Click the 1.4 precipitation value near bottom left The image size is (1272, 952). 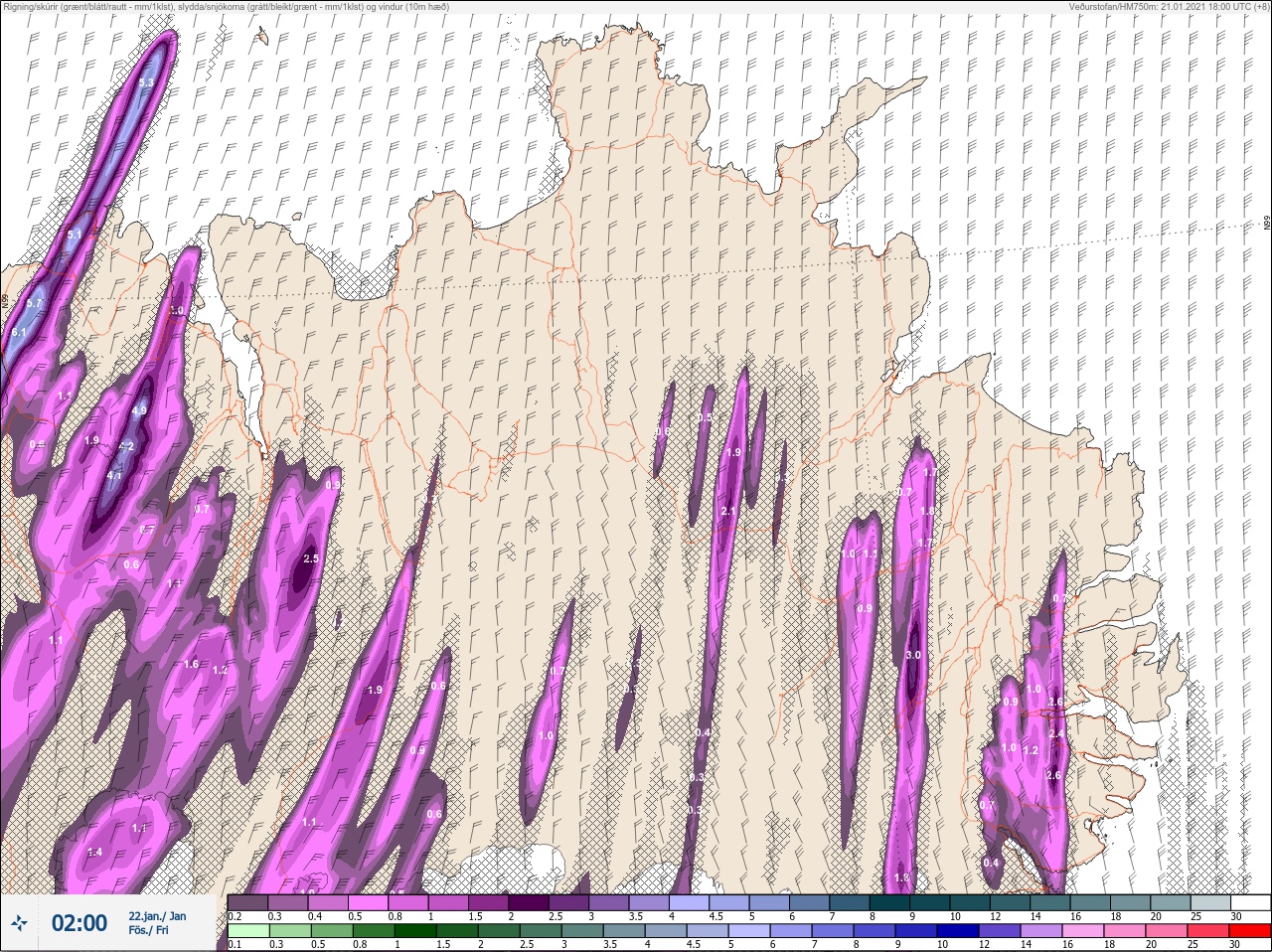point(95,853)
